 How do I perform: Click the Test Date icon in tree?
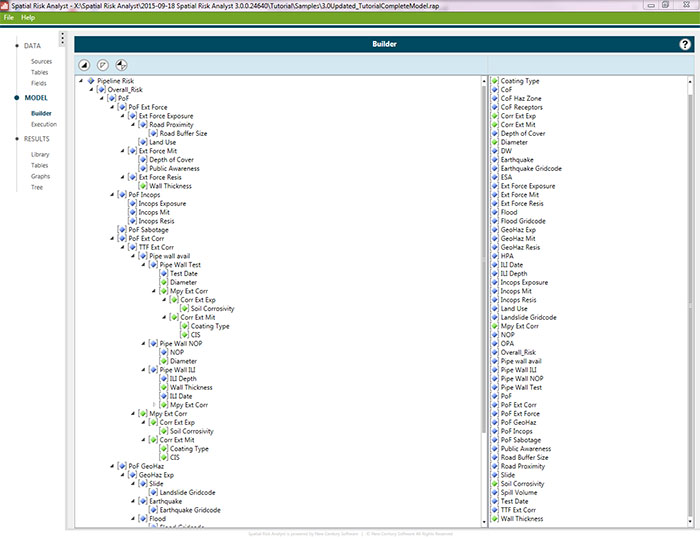pyautogui.click(x=164, y=273)
